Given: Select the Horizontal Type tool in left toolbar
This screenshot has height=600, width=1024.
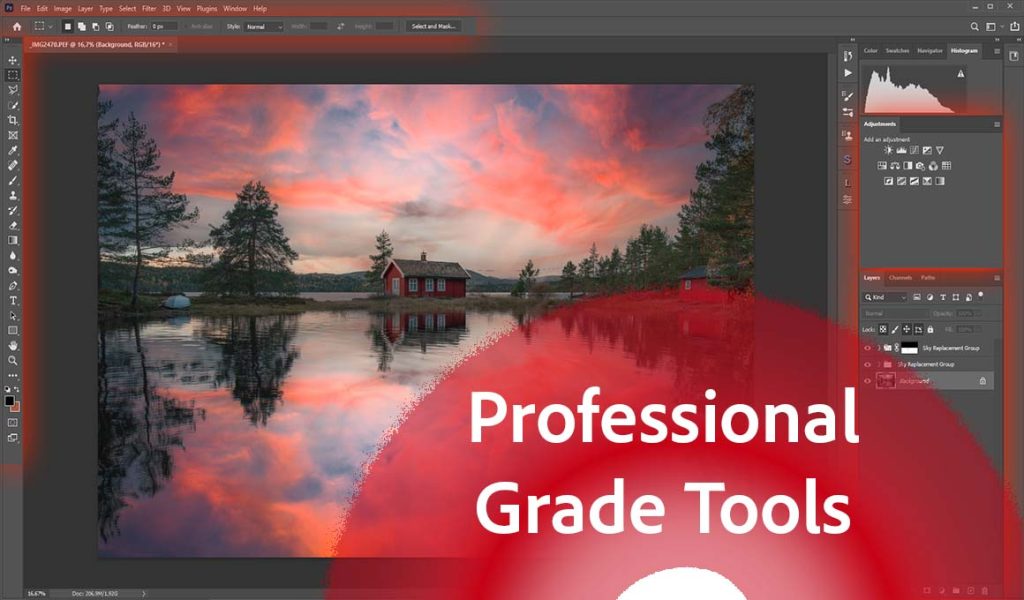Looking at the screenshot, I should 12,300.
